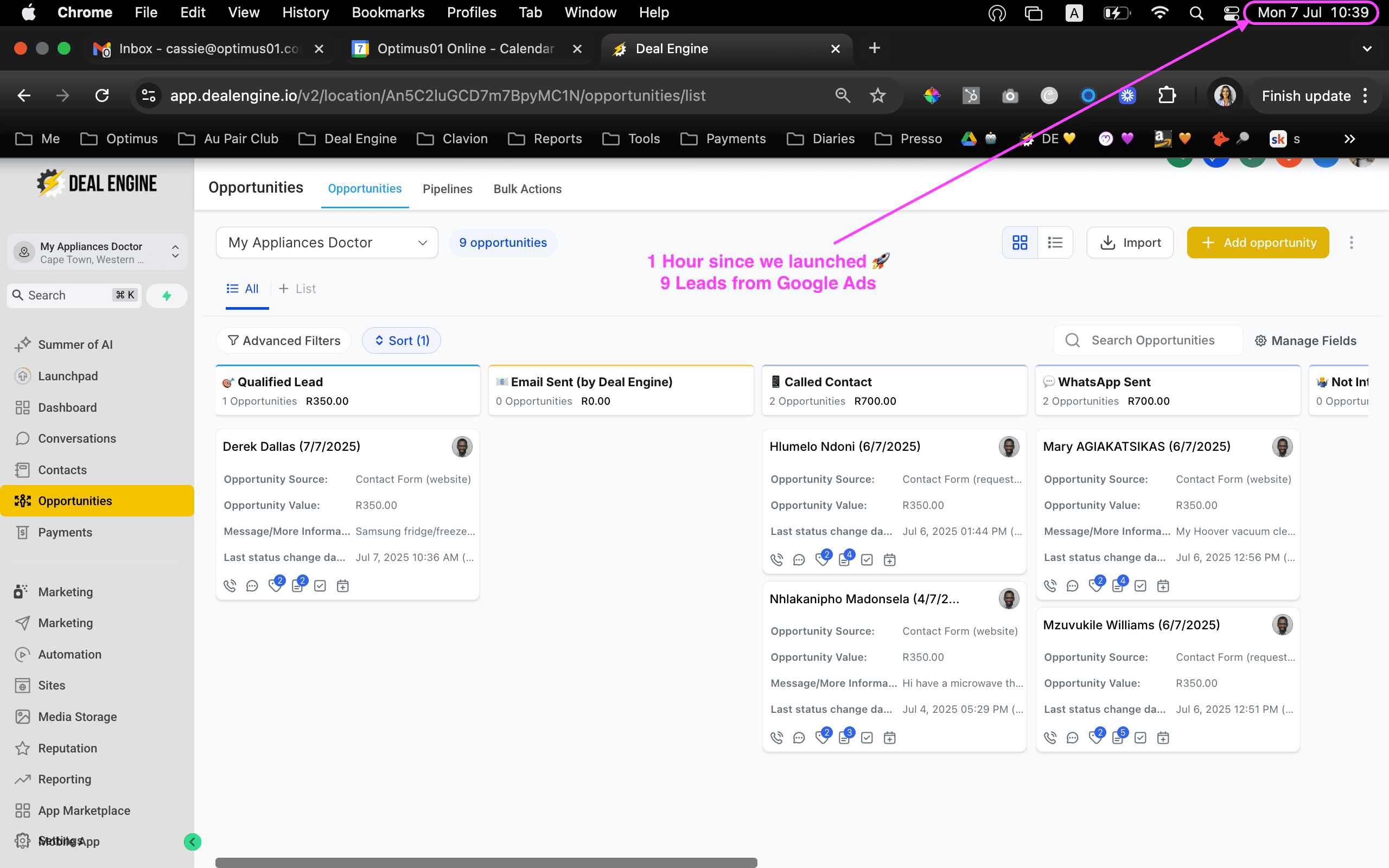1389x868 pixels.
Task: Open pipeline dropdown My Appliances Doctor
Action: point(327,243)
